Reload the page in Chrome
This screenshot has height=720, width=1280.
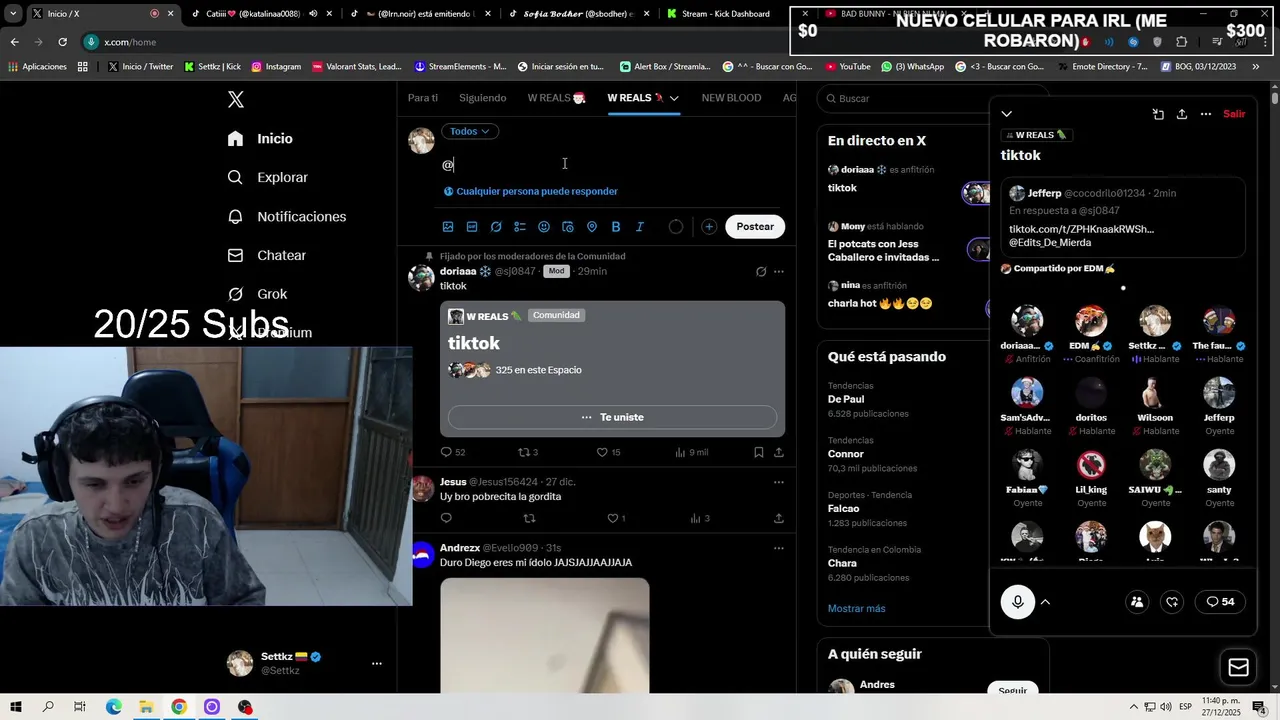[62, 42]
